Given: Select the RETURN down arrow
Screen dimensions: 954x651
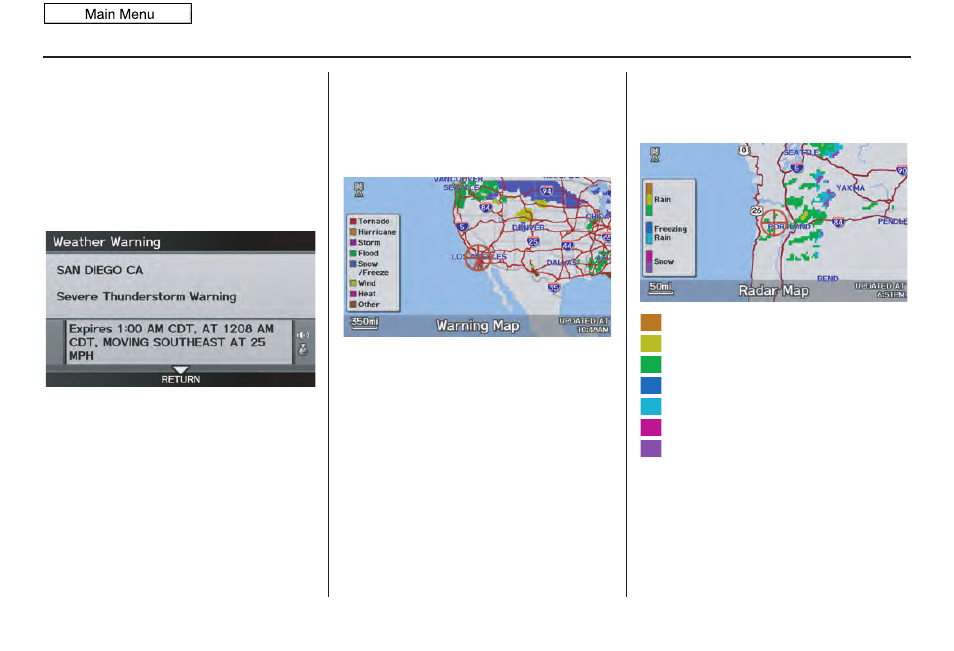Looking at the screenshot, I should pyautogui.click(x=181, y=369).
